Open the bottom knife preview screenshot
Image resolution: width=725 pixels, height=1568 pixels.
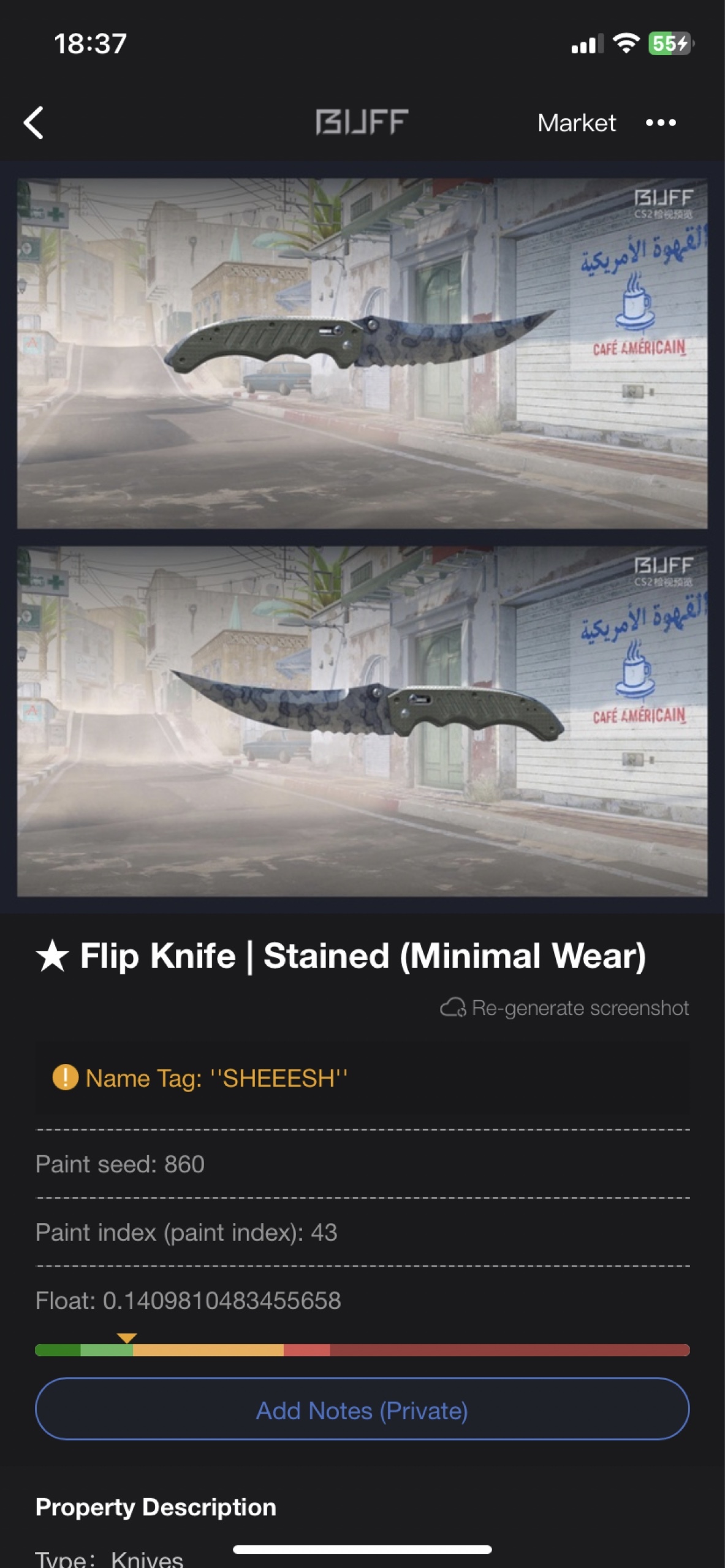pos(362,721)
